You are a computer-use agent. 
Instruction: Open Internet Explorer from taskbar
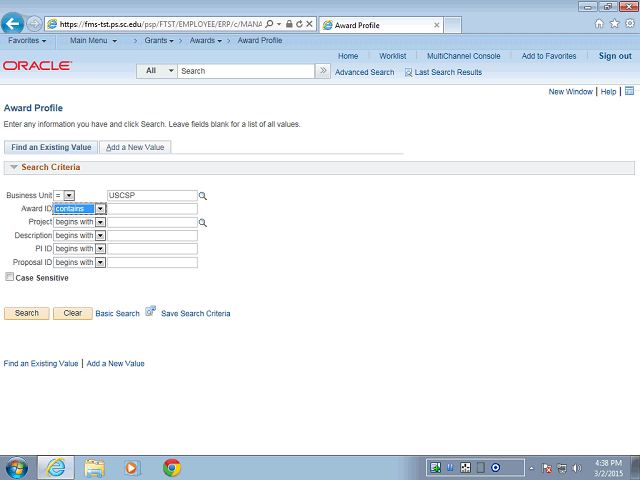tap(56, 468)
